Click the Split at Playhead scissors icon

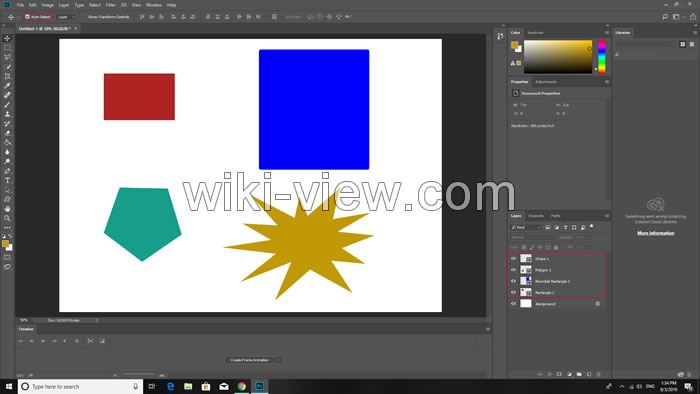point(91,341)
